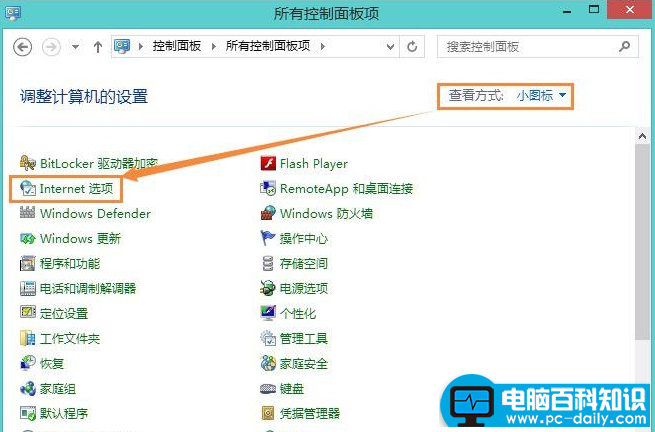655x432 pixels.
Task: Click the Flash Player red icon
Action: [268, 163]
